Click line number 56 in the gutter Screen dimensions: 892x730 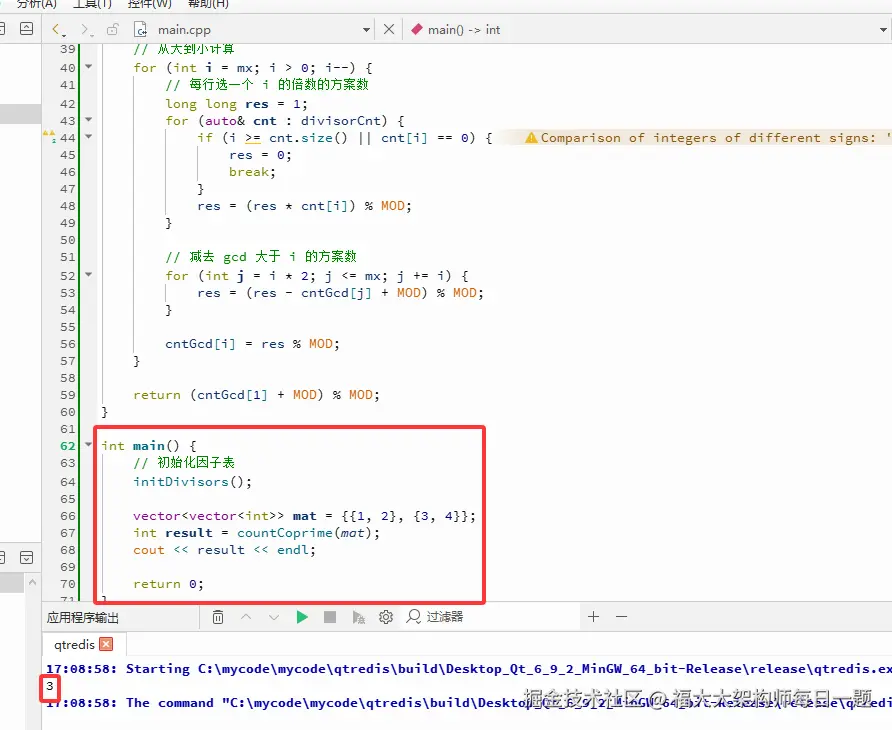68,344
